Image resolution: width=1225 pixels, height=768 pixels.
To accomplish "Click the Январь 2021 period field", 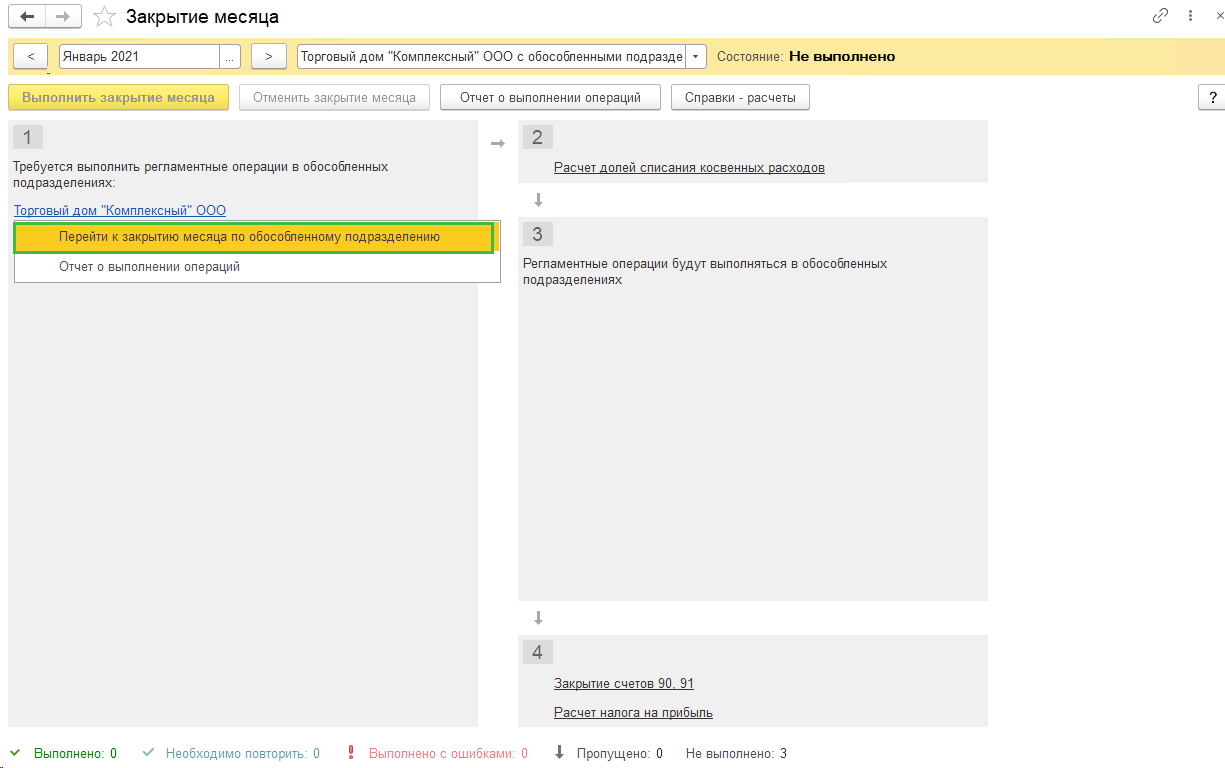I will 139,57.
